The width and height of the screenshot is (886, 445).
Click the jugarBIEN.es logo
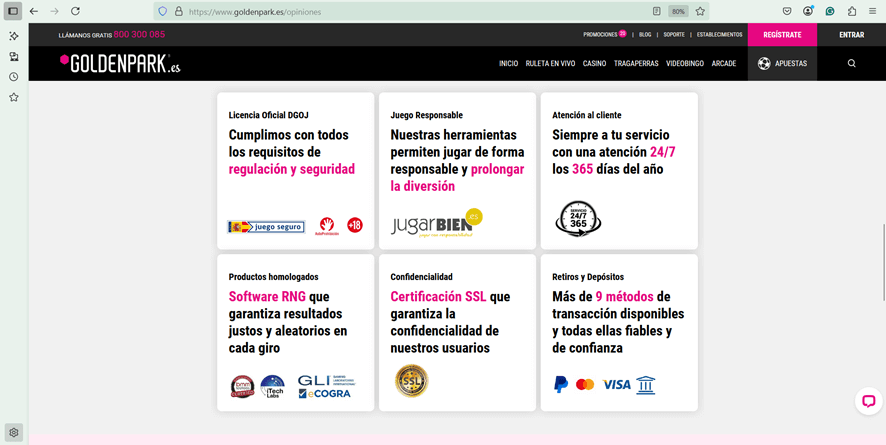(x=437, y=224)
